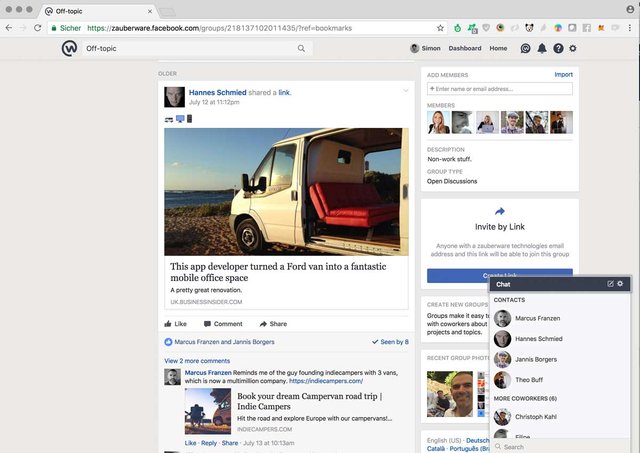The image size is (640, 453).
Task: Expand View 2 more comments
Action: [x=197, y=361]
